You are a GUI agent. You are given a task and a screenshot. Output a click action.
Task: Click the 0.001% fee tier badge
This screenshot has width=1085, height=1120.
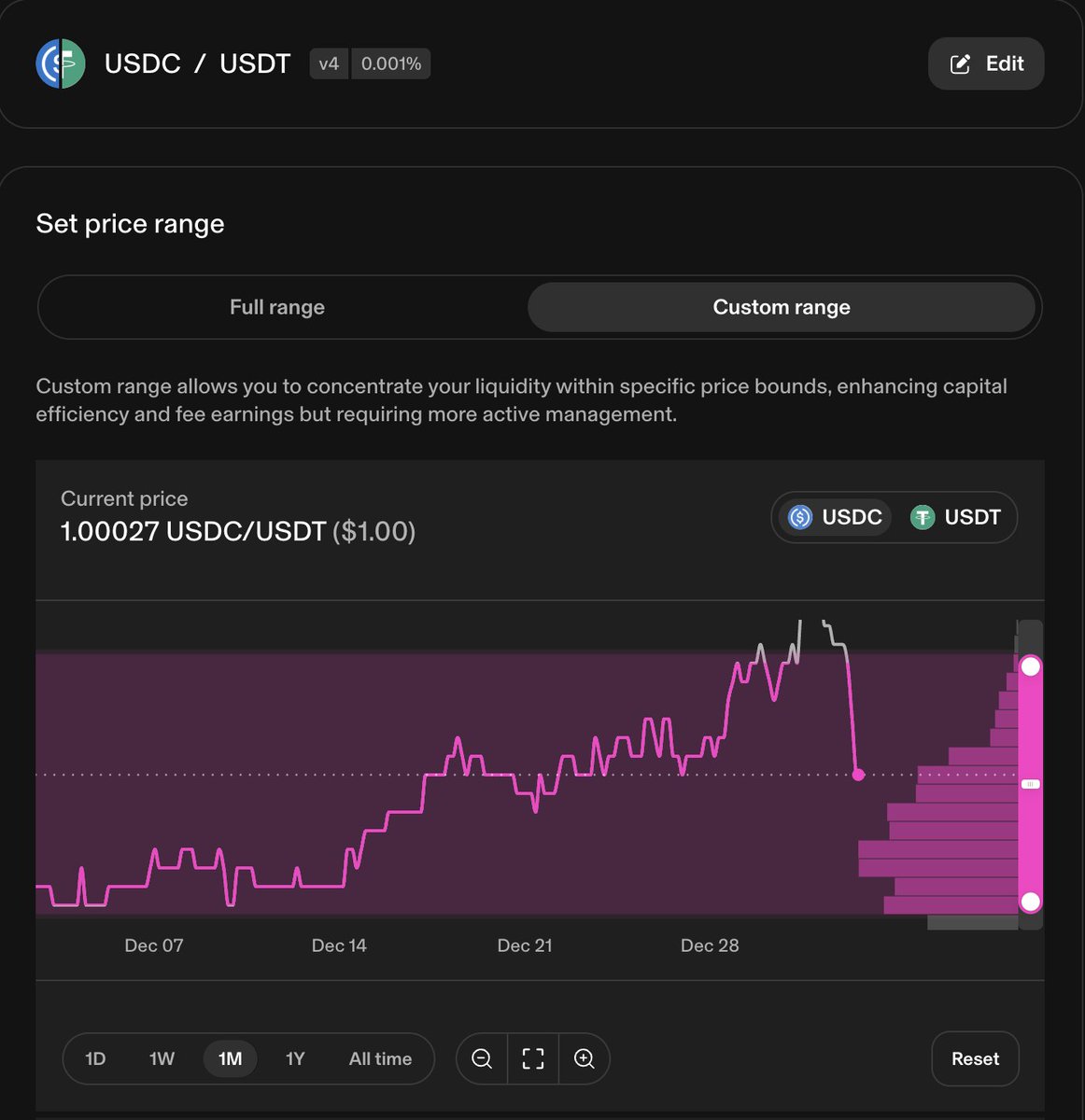pyautogui.click(x=391, y=63)
